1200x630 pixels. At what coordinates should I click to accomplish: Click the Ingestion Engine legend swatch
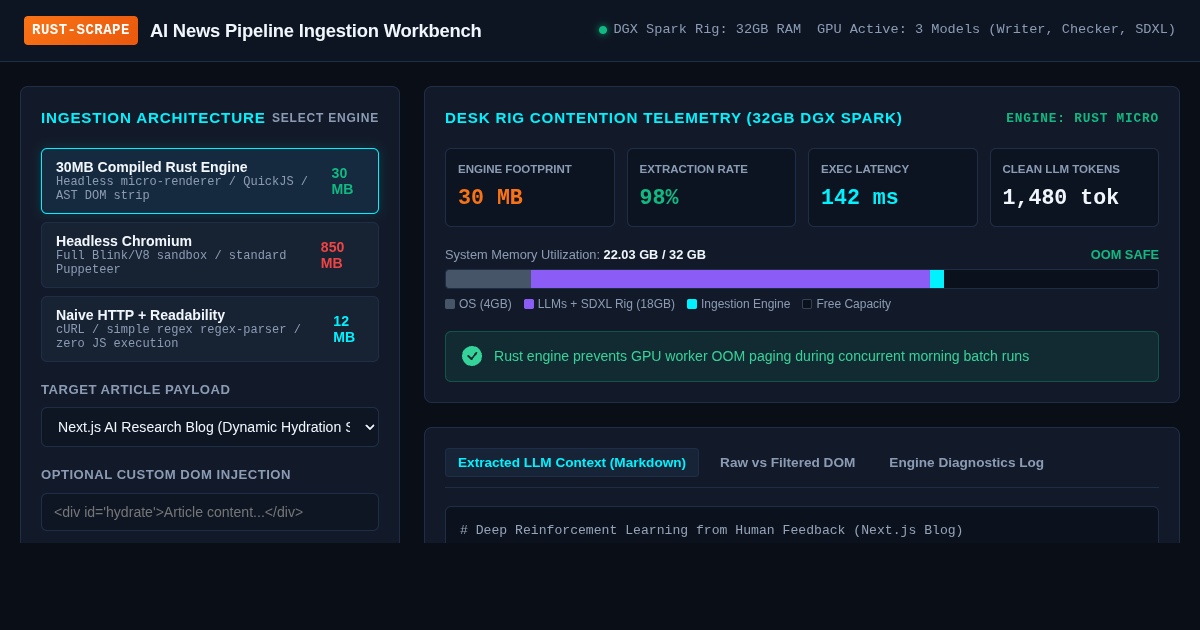coord(692,304)
